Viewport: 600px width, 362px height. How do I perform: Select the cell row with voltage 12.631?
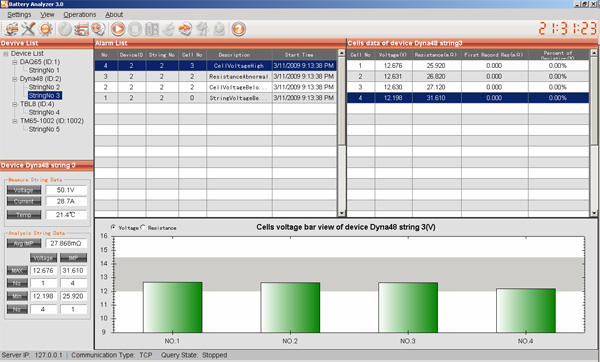468,77
